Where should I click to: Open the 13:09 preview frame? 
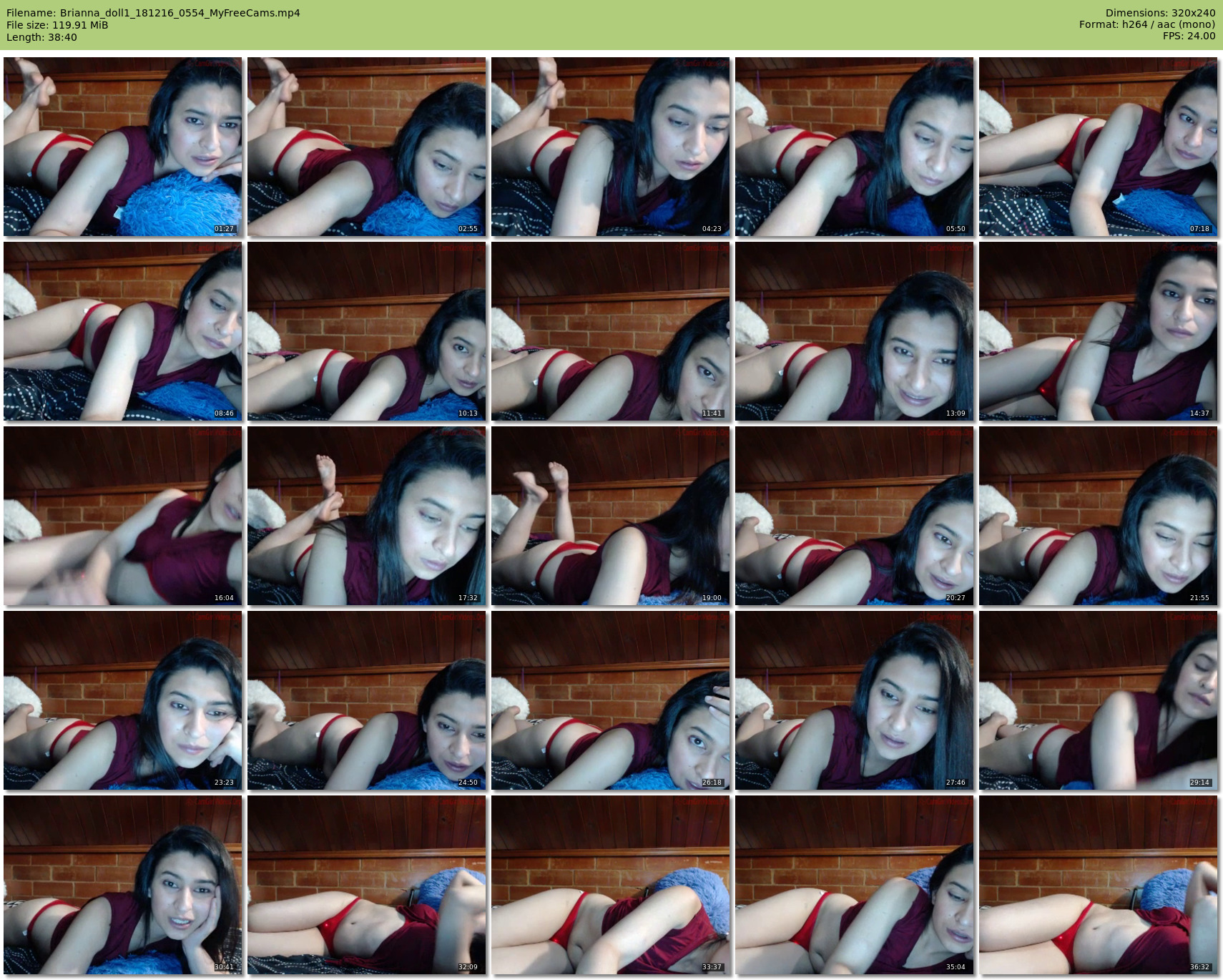855,331
